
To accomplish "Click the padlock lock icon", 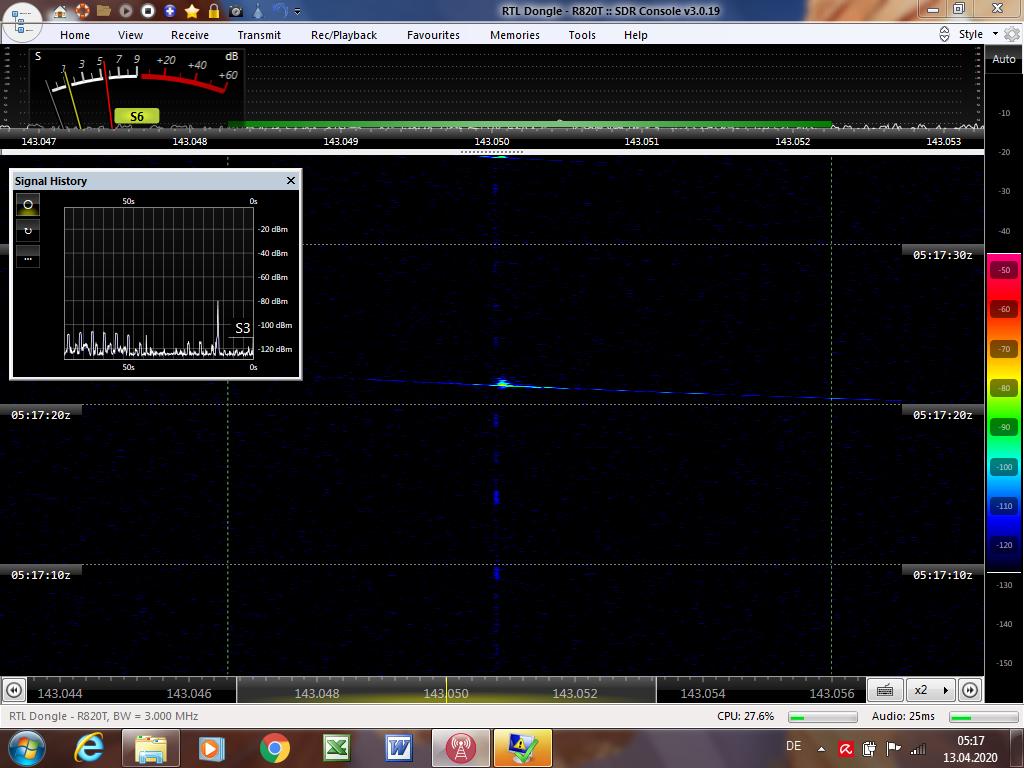I will pos(214,11).
